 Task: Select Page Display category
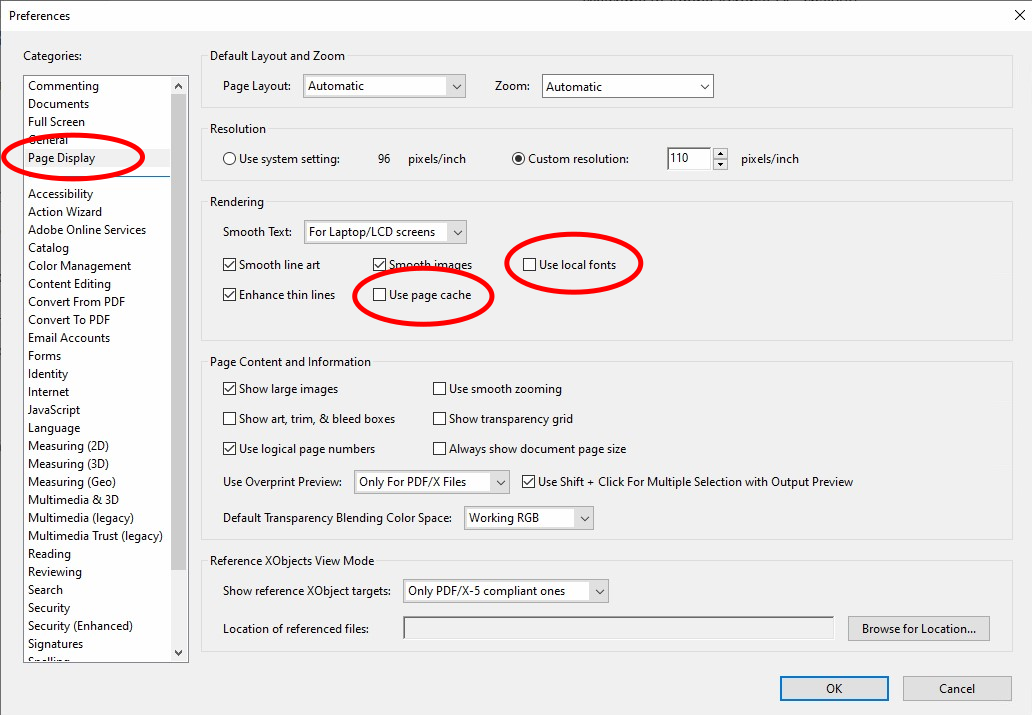pyautogui.click(x=62, y=158)
